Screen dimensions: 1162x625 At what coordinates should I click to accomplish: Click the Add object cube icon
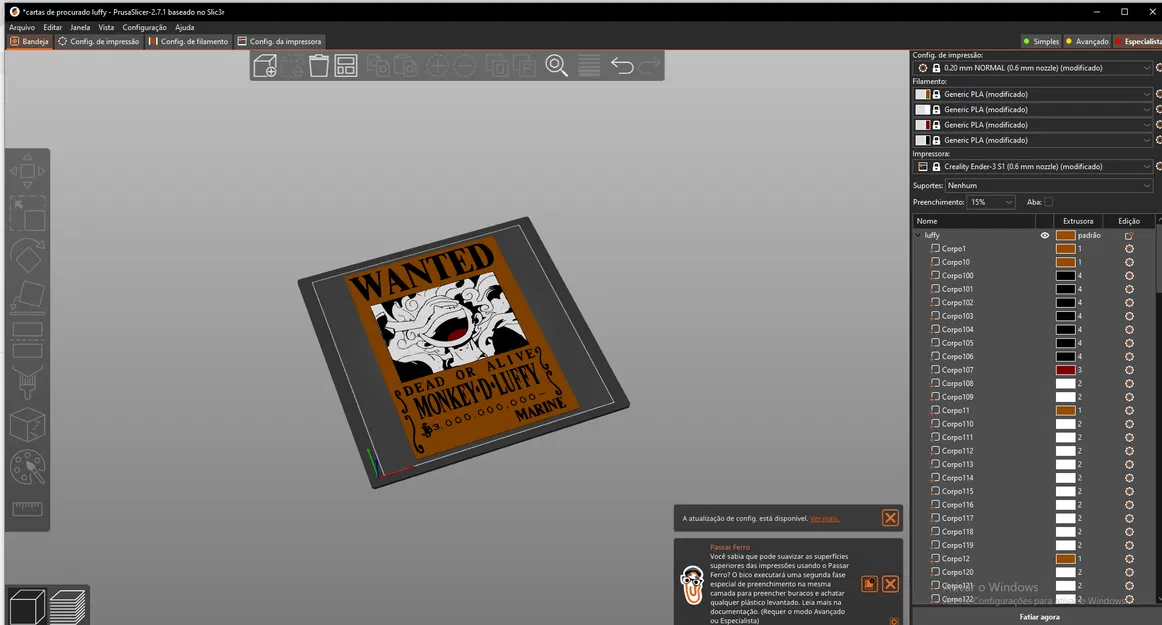[265, 66]
